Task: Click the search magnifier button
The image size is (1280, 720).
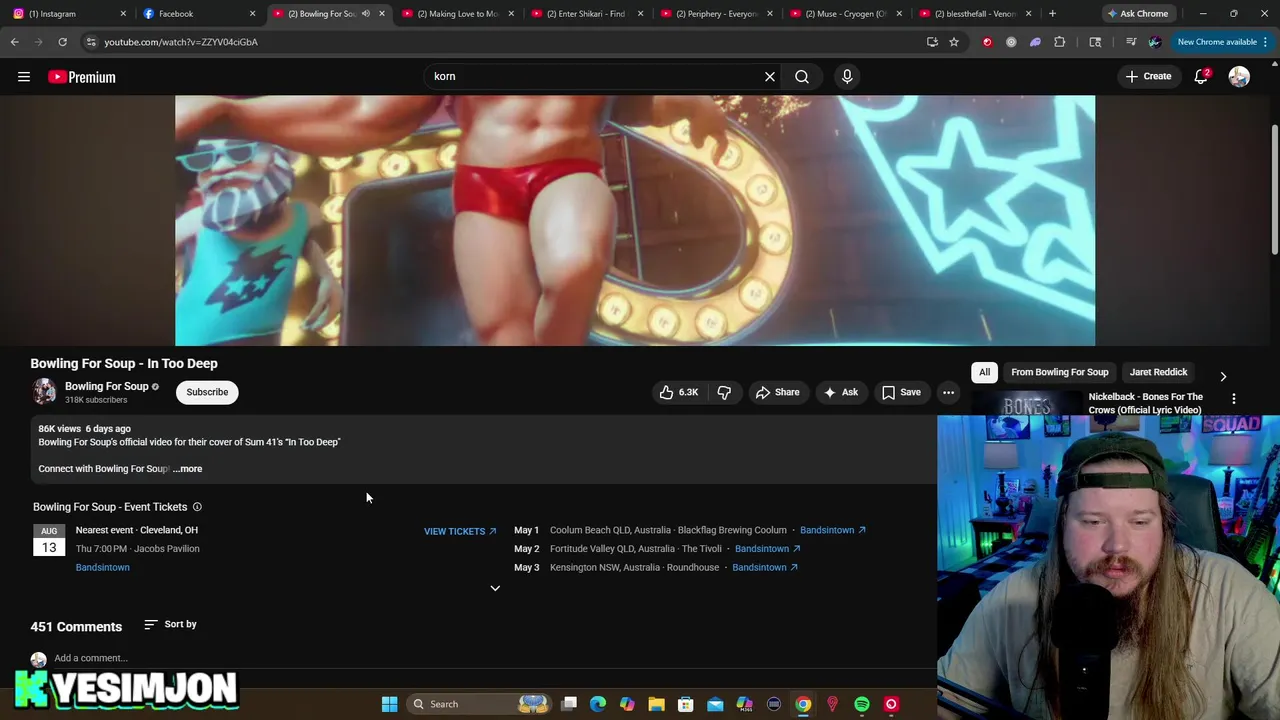Action: [802, 76]
